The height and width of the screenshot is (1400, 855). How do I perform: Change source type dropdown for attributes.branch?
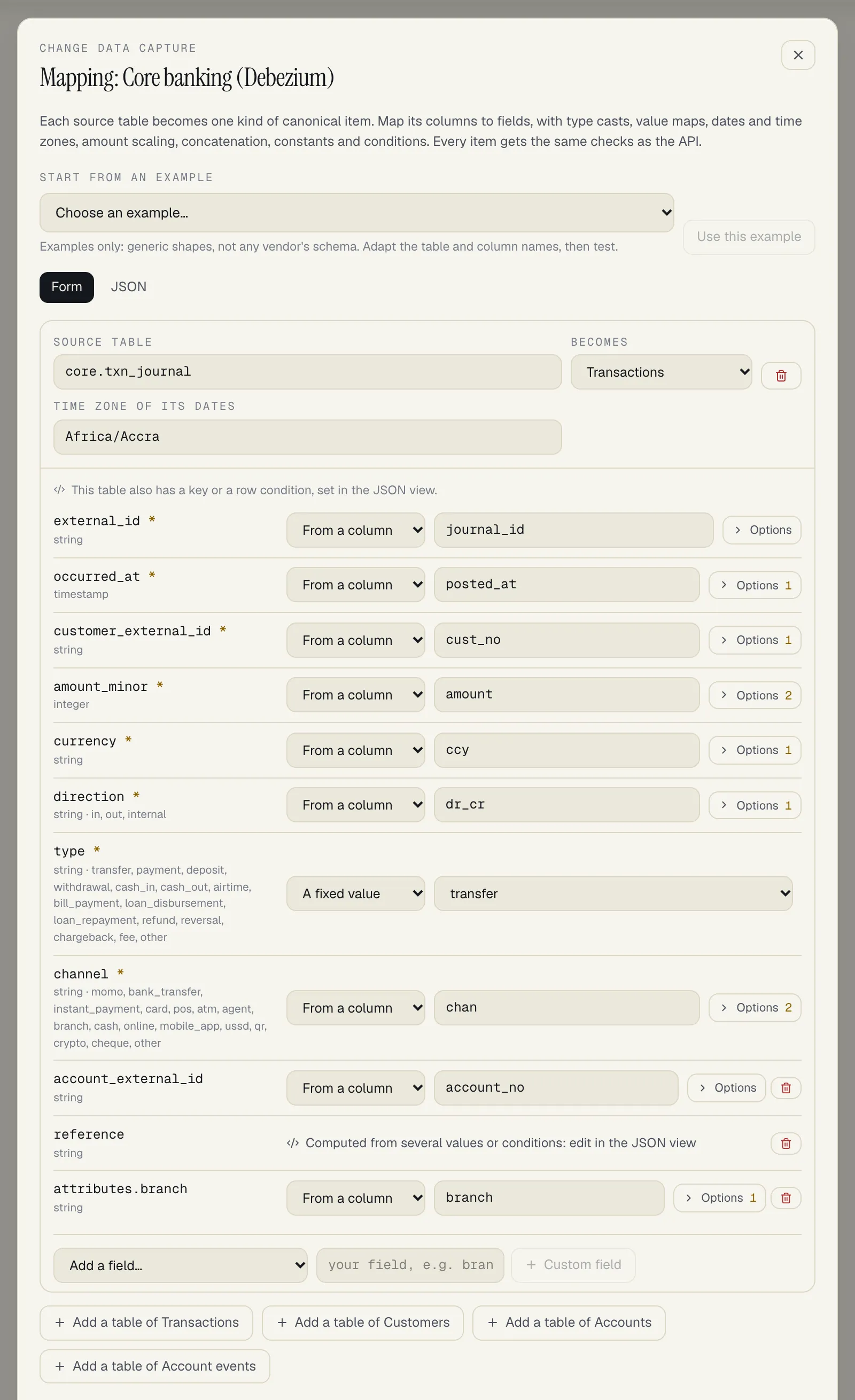[356, 1197]
